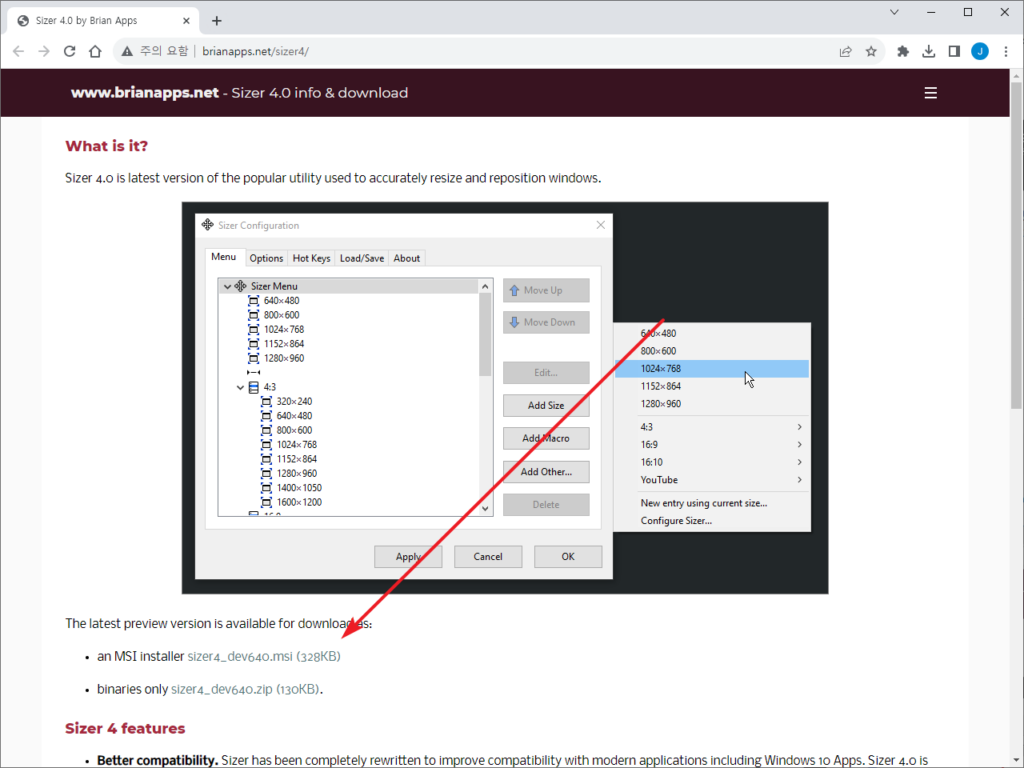Image resolution: width=1024 pixels, height=768 pixels.
Task: Select the Sizer 4.0 by Brian Apps tab
Action: (100, 20)
